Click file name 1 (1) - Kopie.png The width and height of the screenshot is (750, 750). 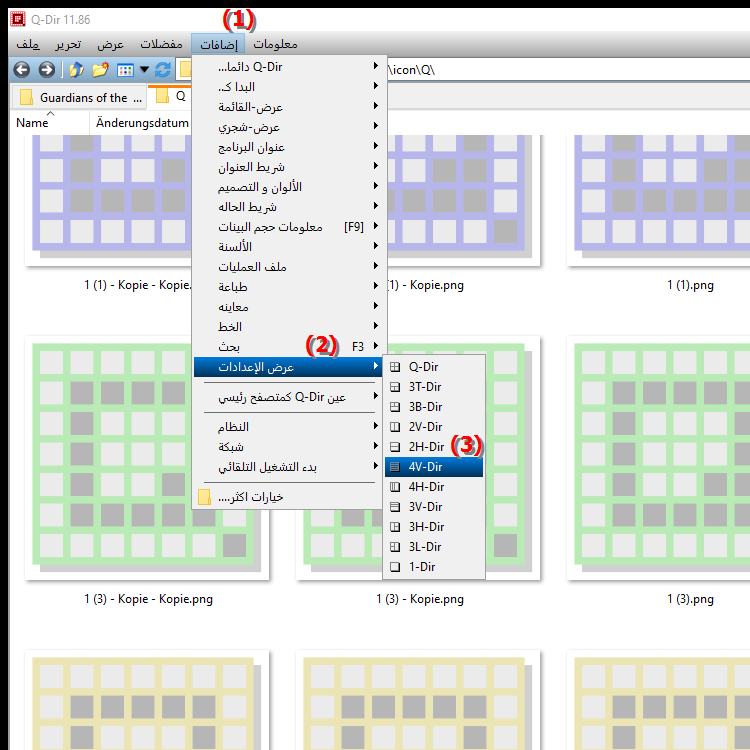425,286
